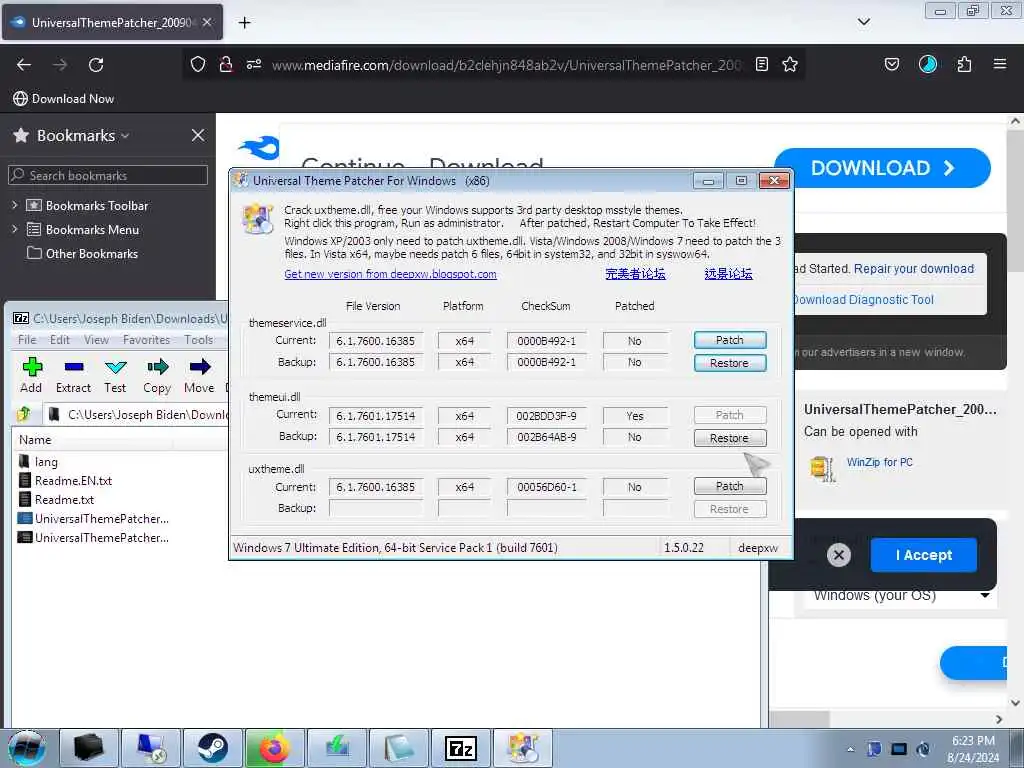Click the 7-Zip Extract button
This screenshot has height=768, width=1024.
(73, 376)
